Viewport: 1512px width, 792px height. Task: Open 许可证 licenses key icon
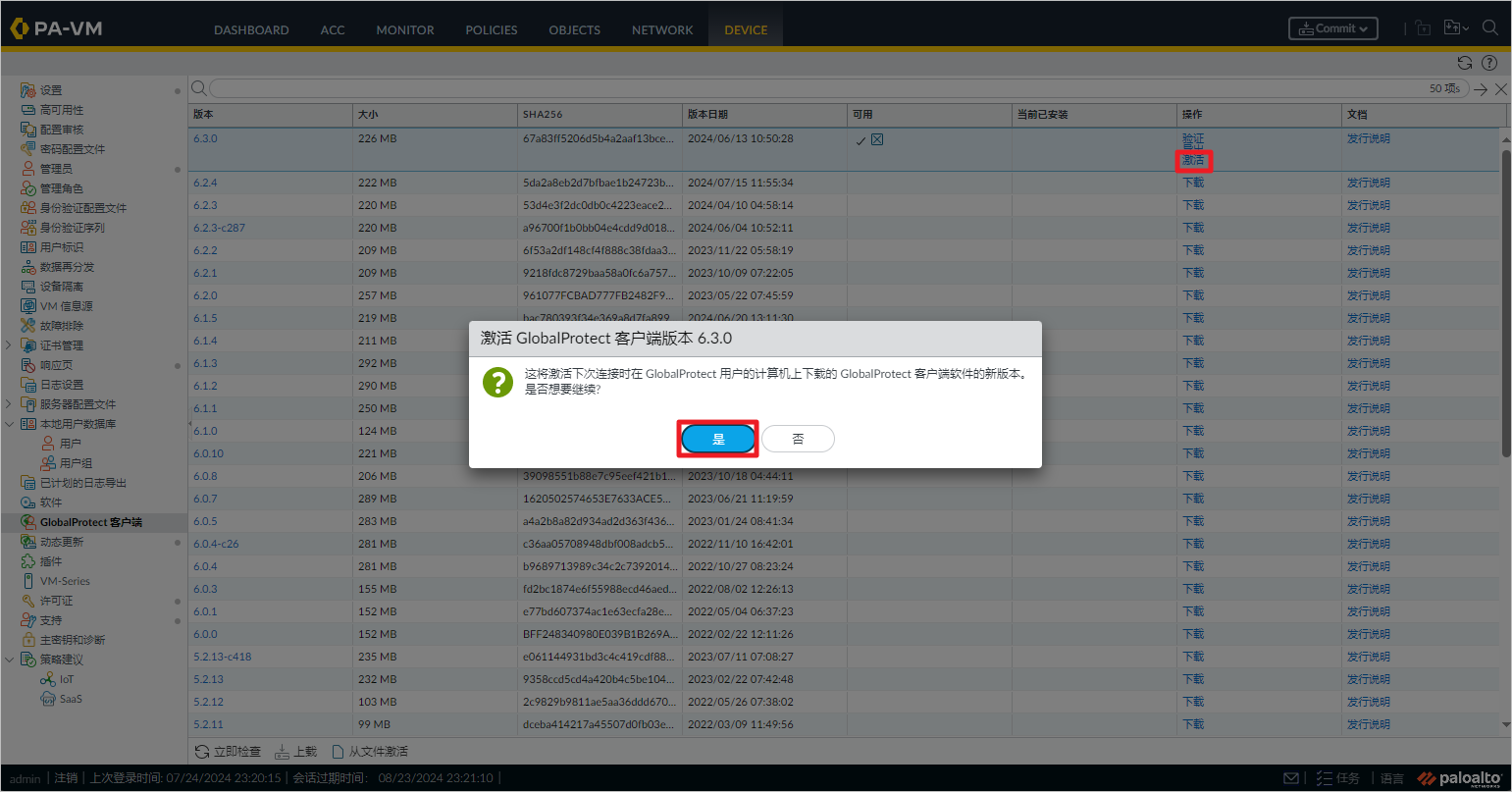point(28,601)
